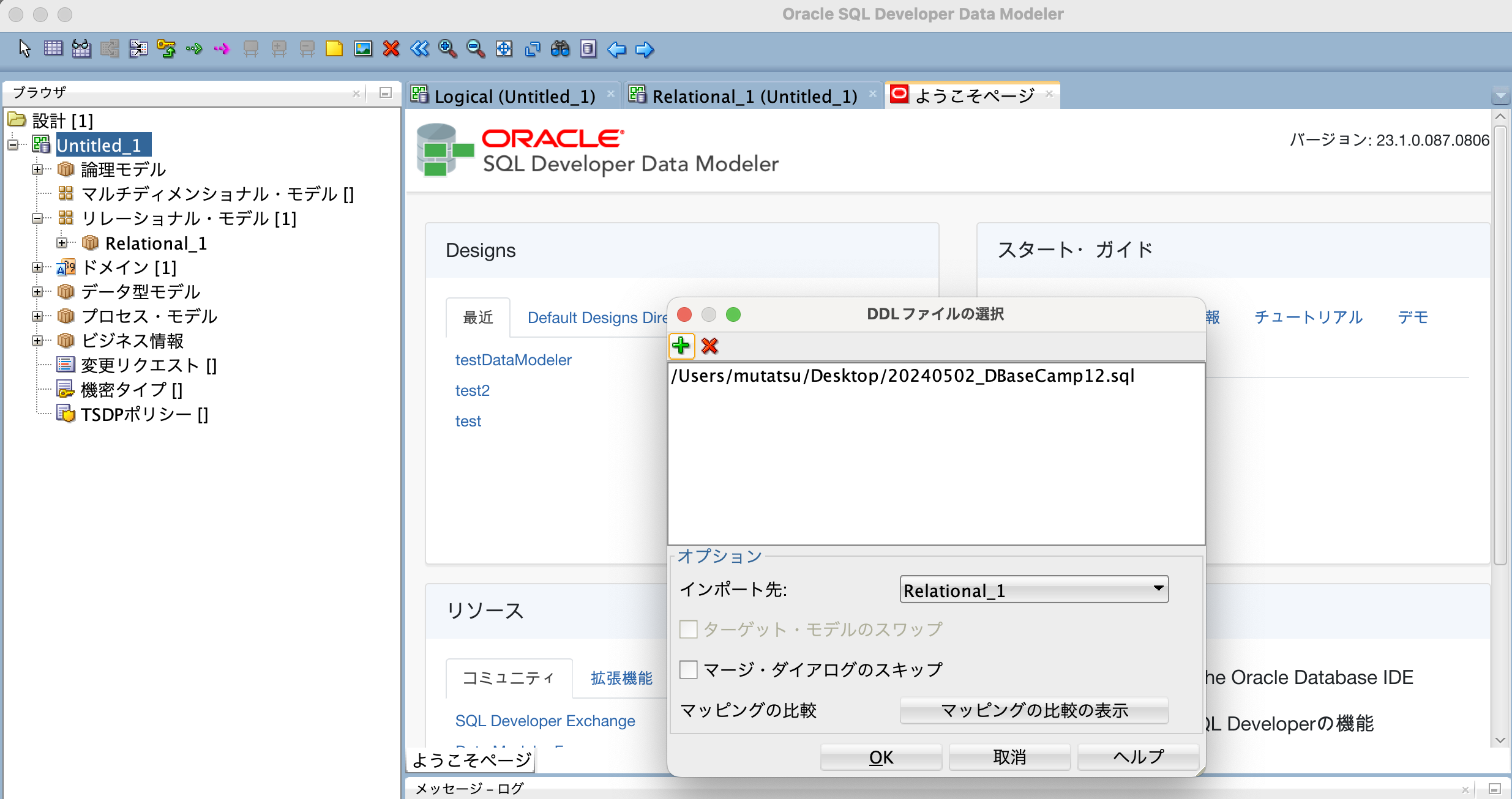Collapse the リレーショナル・モデル tree node
The height and width of the screenshot is (799, 1512).
point(38,218)
